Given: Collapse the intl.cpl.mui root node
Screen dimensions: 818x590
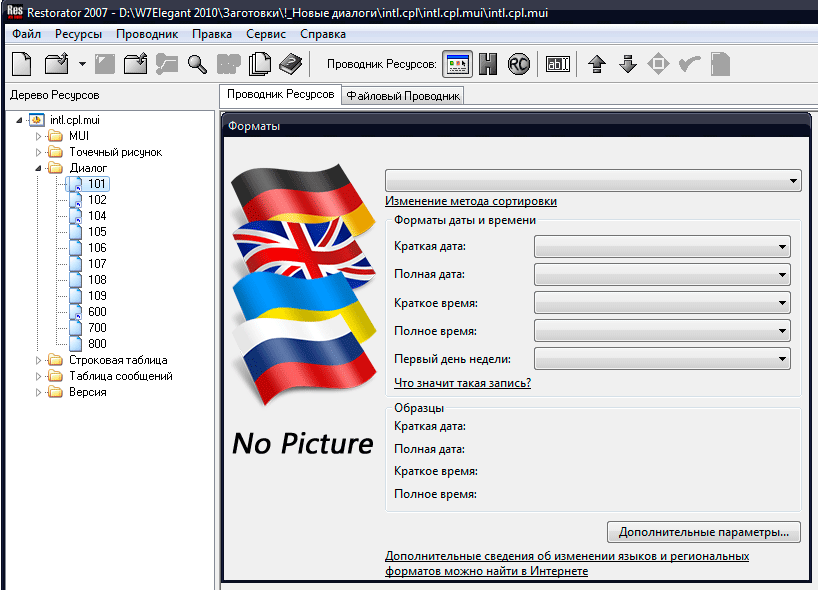Looking at the screenshot, I should [x=19, y=120].
